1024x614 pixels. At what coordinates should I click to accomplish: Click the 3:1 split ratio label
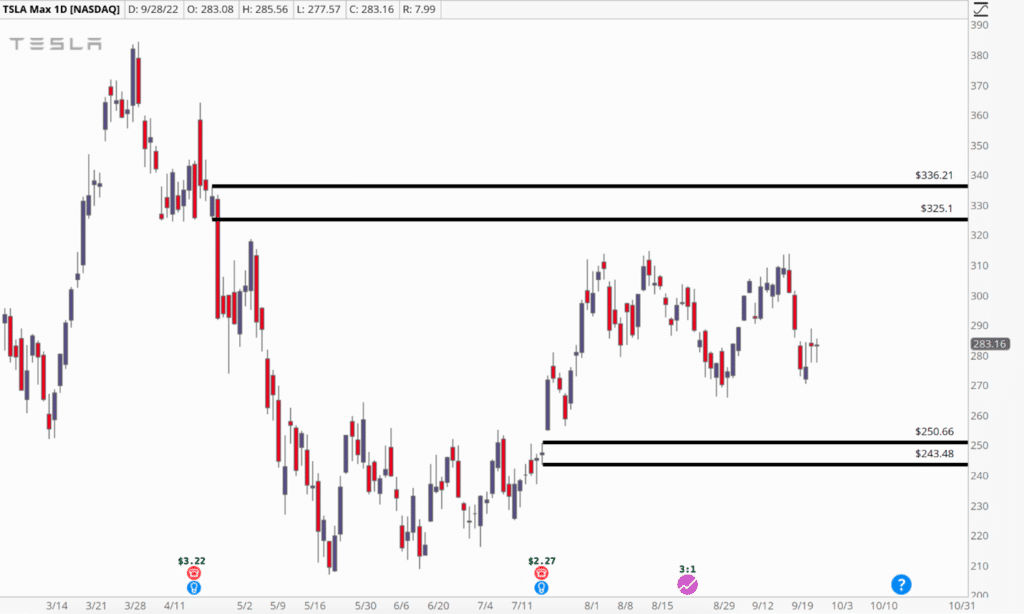click(687, 569)
